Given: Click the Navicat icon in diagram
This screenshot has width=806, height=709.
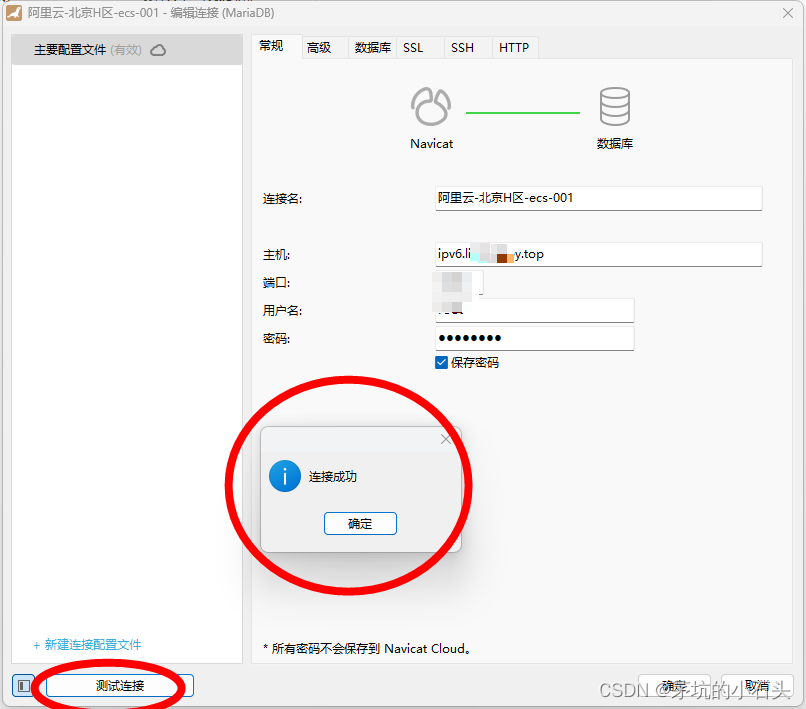Looking at the screenshot, I should point(431,107).
